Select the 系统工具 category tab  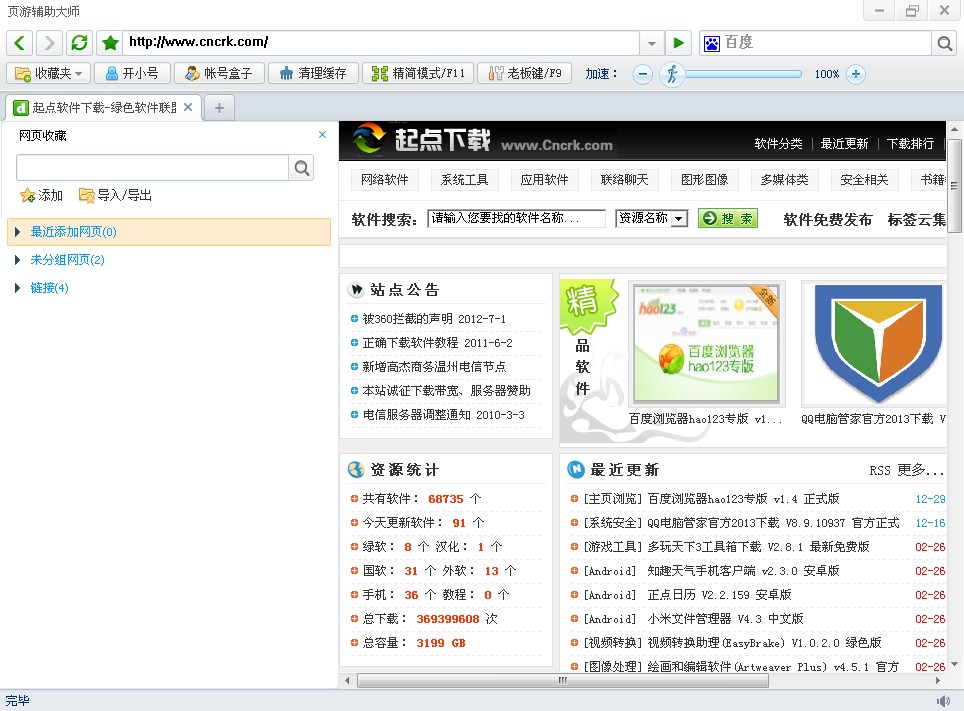coord(465,180)
